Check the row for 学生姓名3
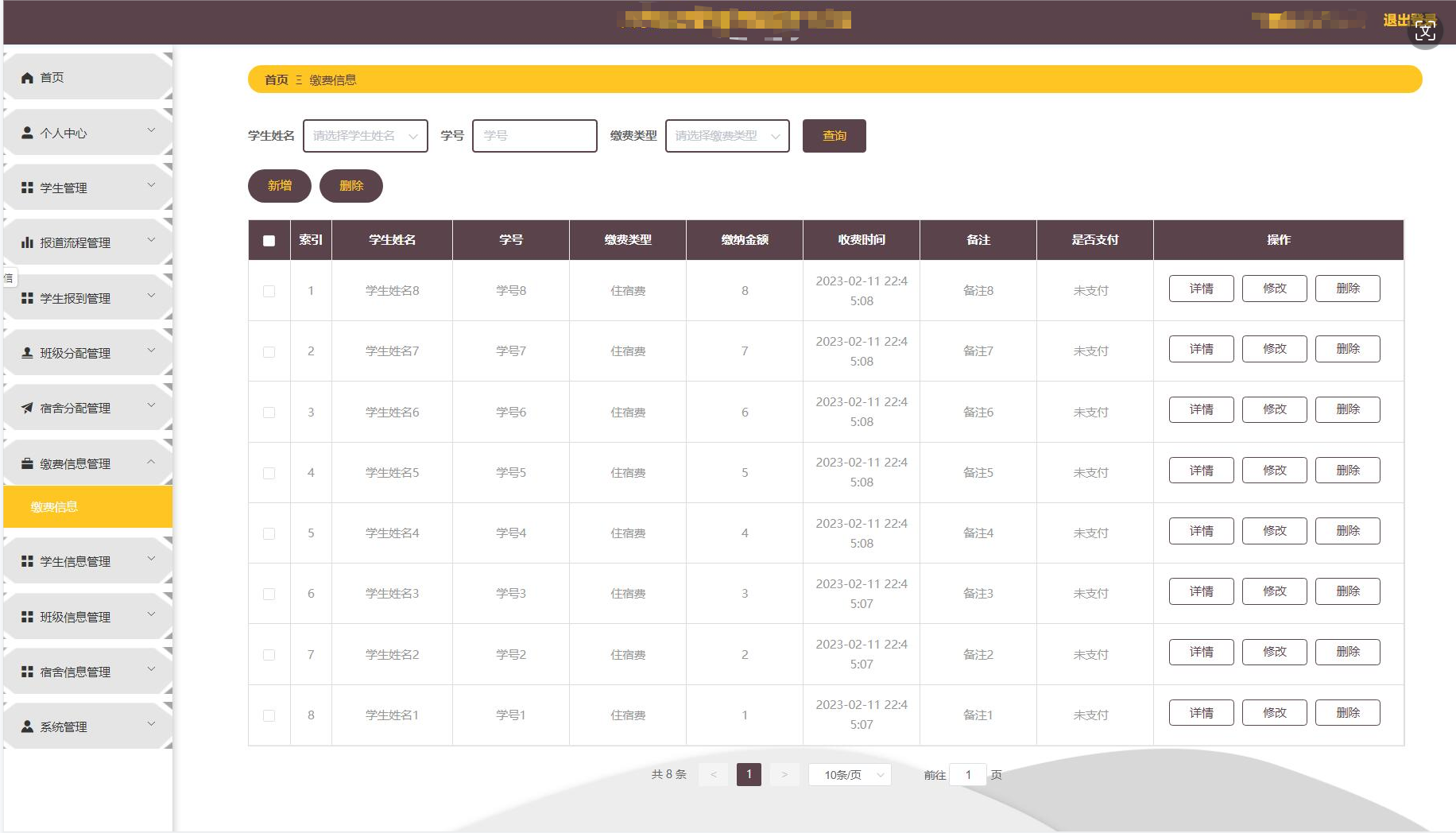1456x833 pixels. [x=269, y=594]
